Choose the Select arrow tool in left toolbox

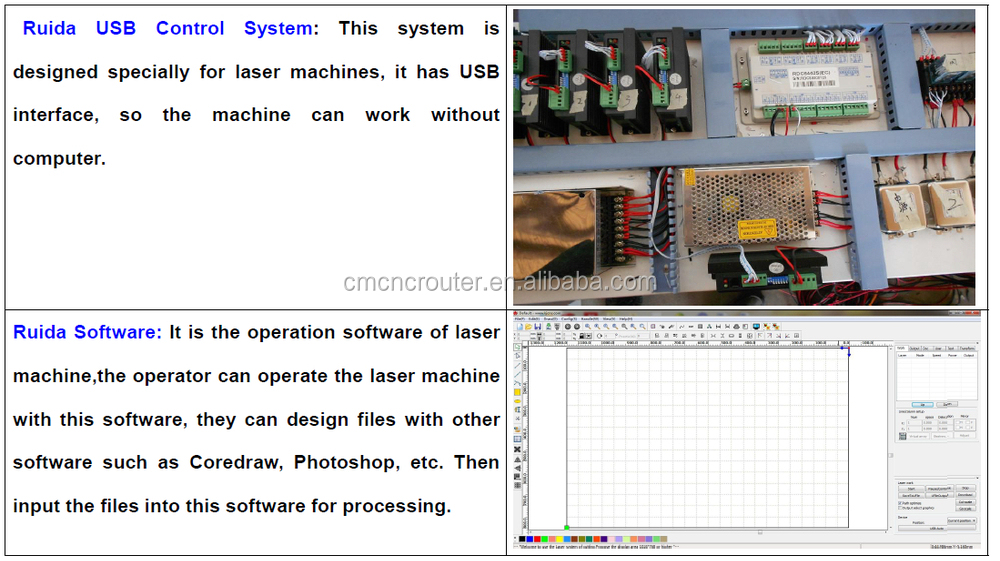(517, 347)
